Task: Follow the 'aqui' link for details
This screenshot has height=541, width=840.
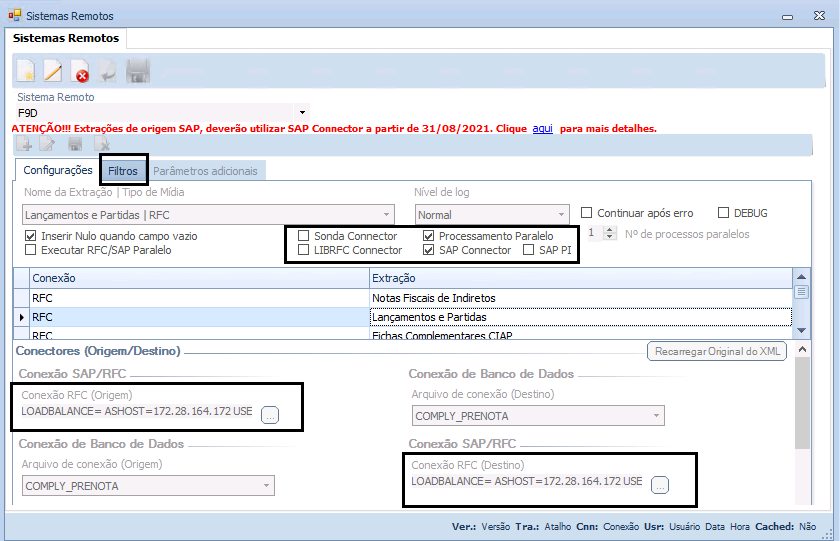Action: click(542, 129)
